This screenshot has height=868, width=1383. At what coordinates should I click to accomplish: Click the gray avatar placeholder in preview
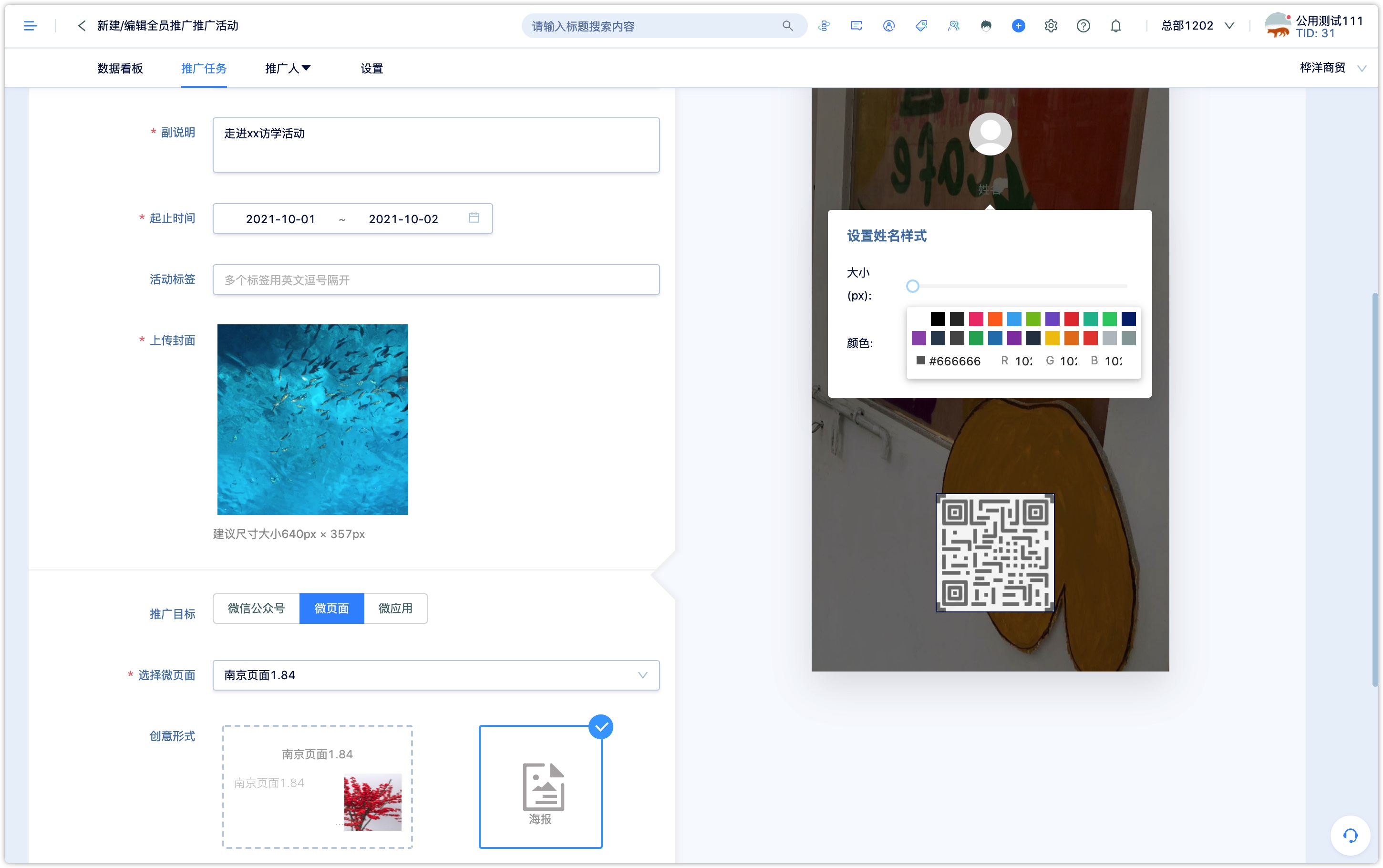(990, 134)
